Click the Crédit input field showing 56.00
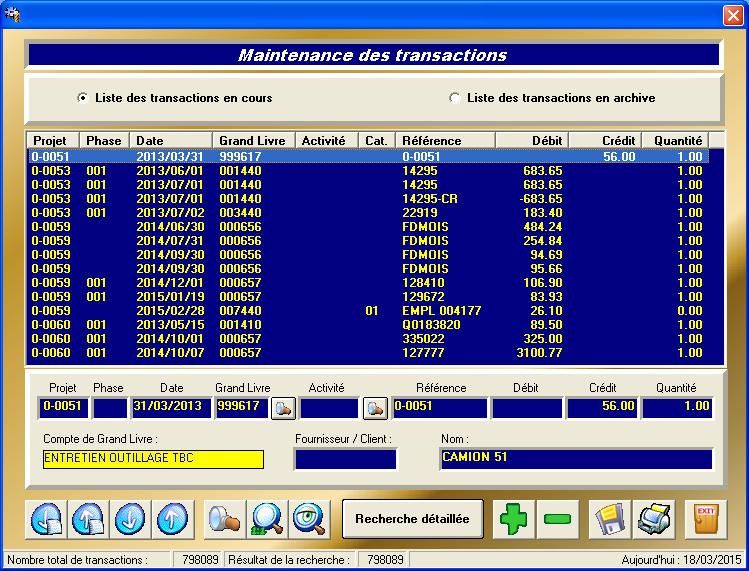Viewport: 749px width, 571px height. click(602, 407)
